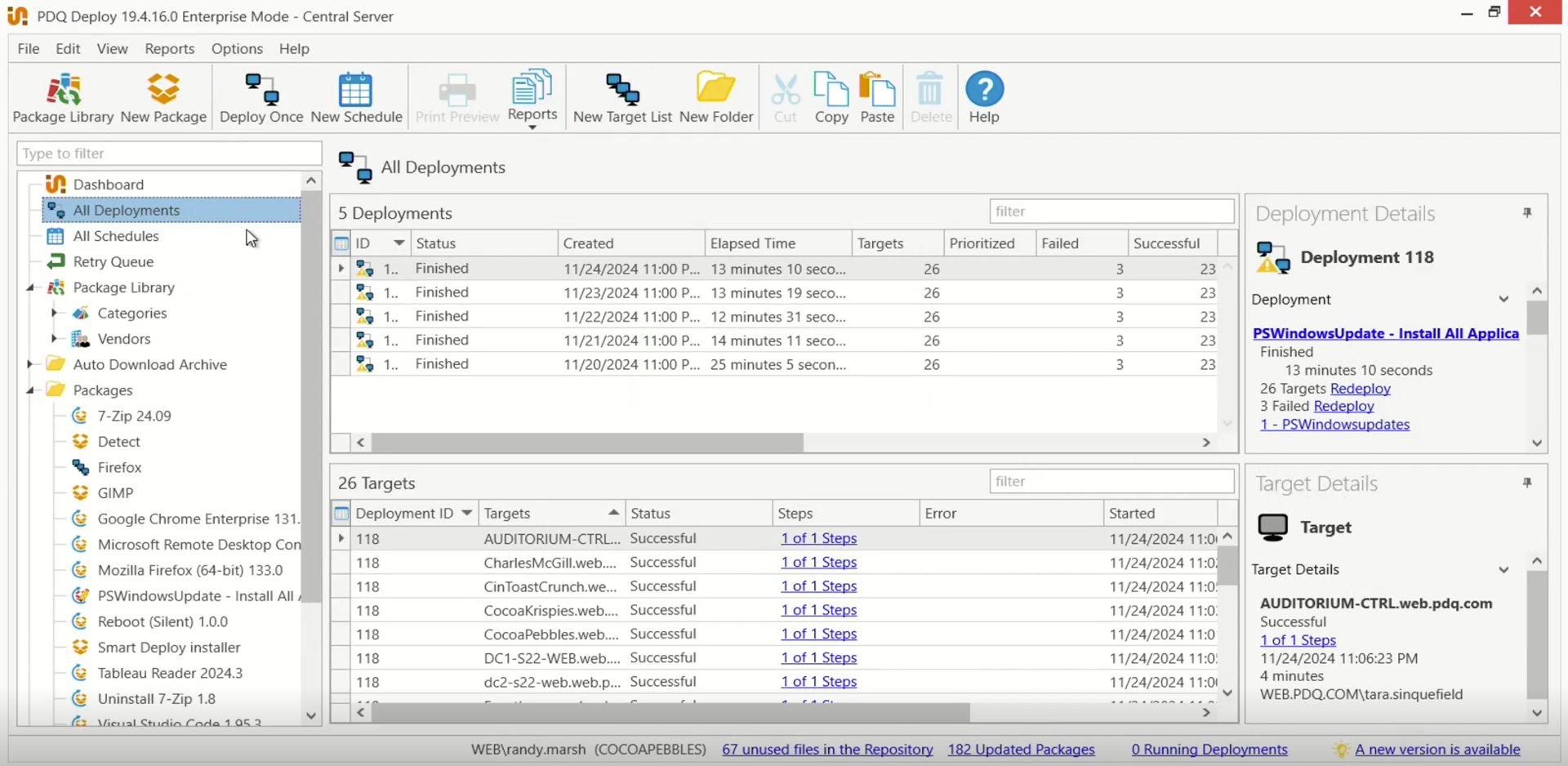Click the Type to filter search box
Viewport: 1568px width, 766px height.
(169, 154)
